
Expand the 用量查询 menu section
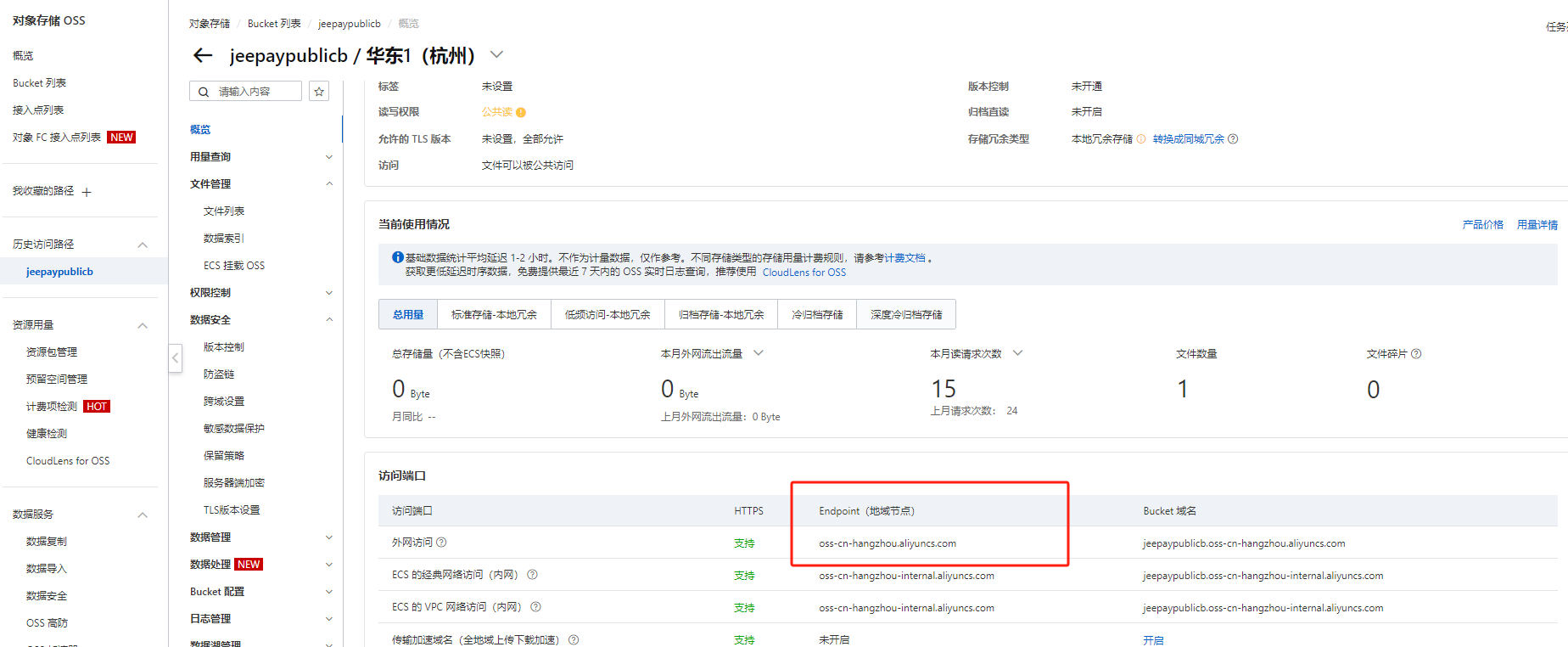329,157
